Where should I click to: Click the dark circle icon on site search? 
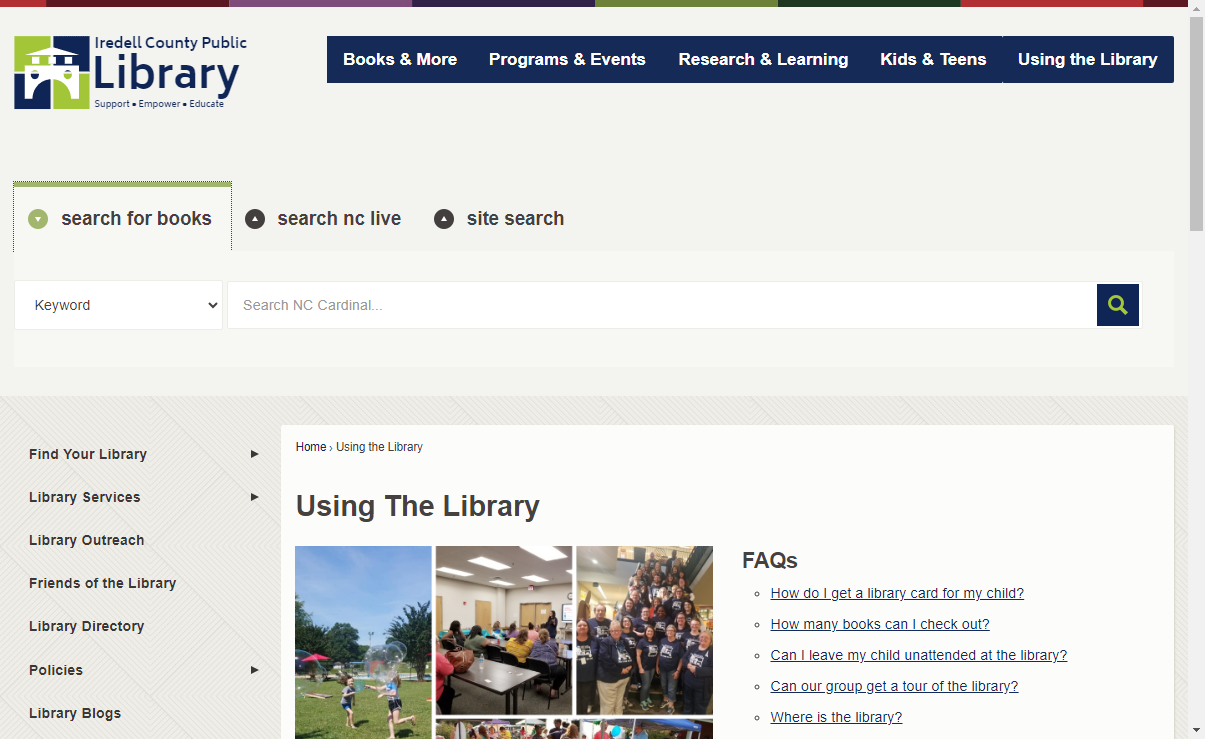(x=444, y=219)
